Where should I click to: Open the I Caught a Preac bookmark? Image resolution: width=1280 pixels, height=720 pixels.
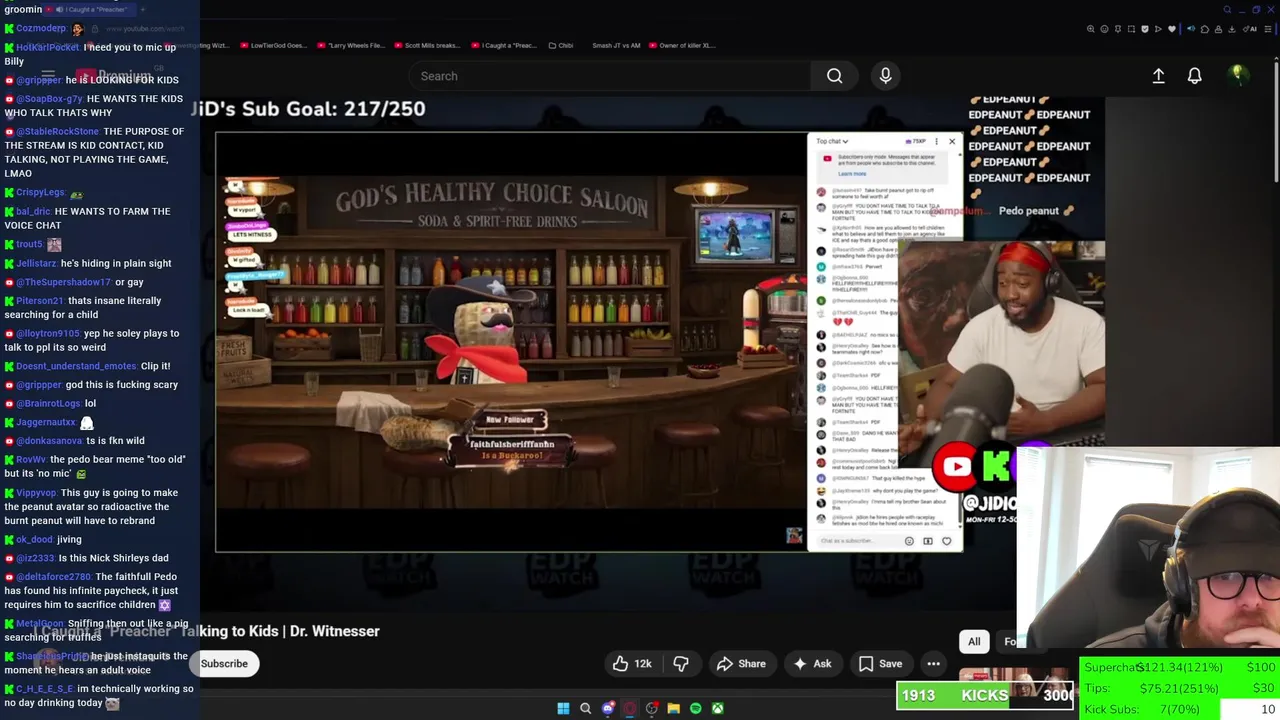click(x=504, y=45)
